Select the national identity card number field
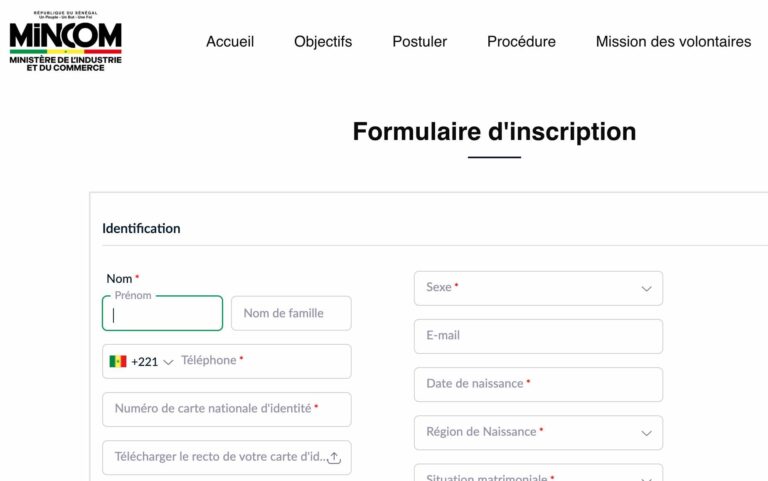 (x=227, y=409)
